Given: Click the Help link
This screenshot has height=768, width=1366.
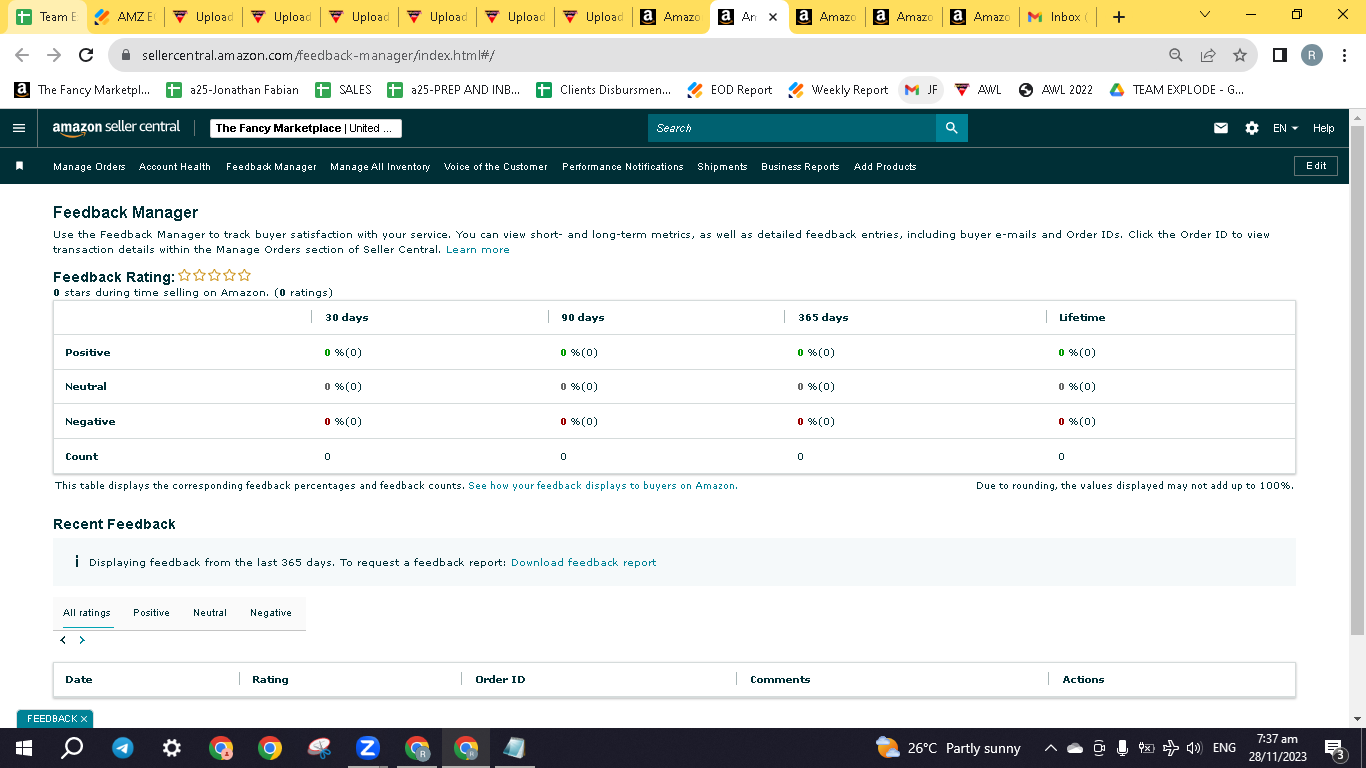Looking at the screenshot, I should click(1323, 128).
